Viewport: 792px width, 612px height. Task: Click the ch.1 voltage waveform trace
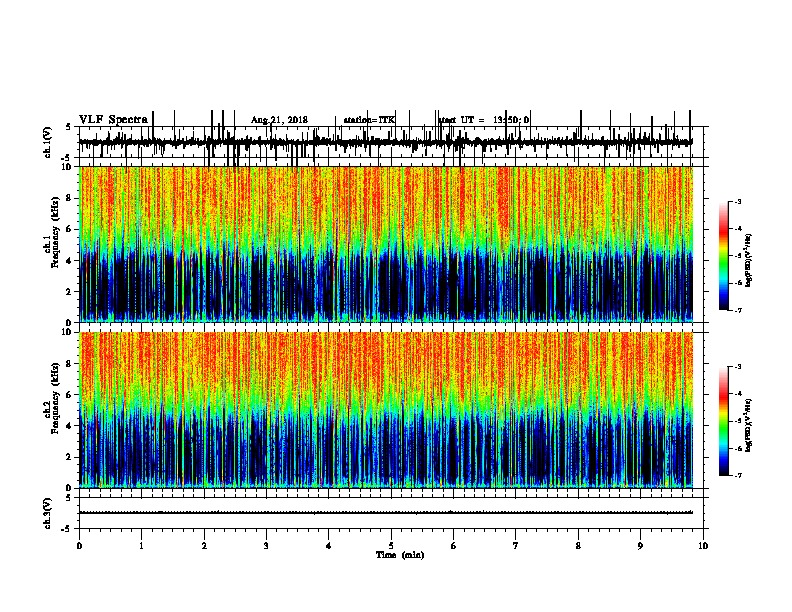tap(386, 142)
